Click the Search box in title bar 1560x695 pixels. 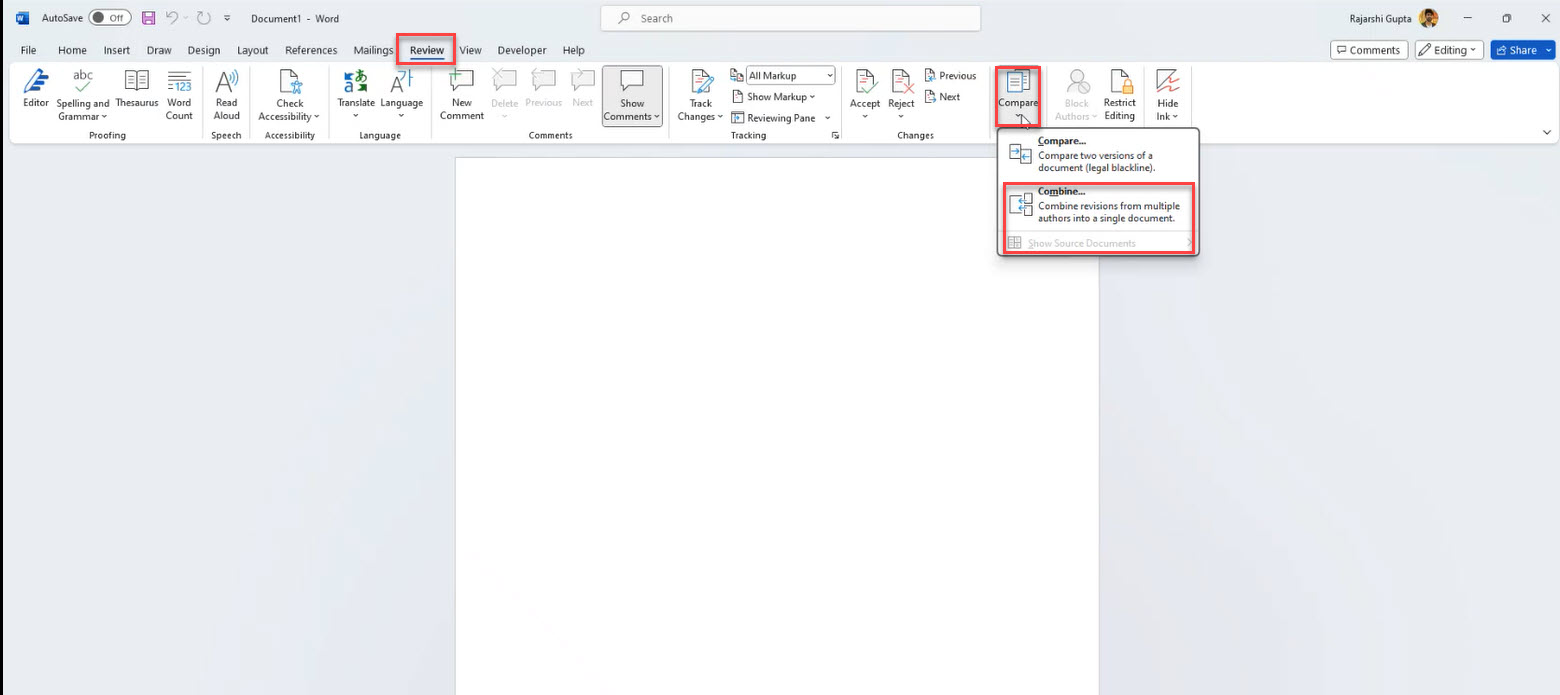790,18
